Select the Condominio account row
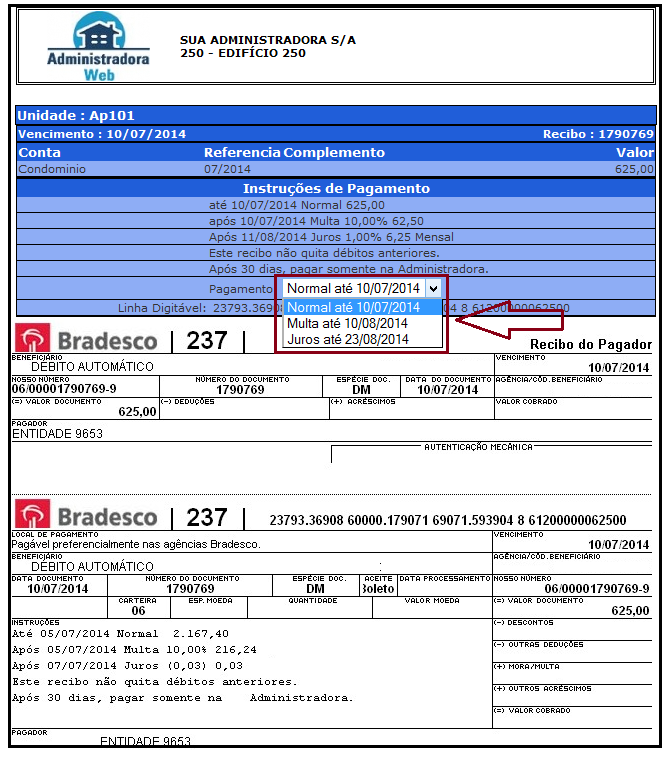This screenshot has width=663, height=758. [x=52, y=169]
